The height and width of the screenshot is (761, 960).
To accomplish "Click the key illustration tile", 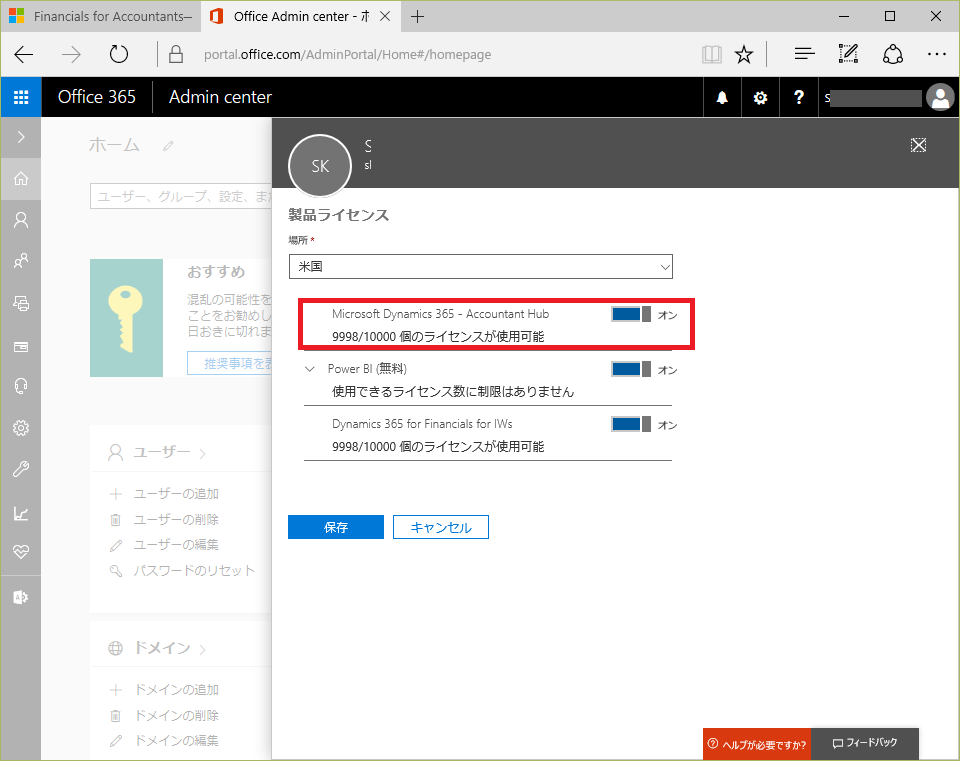I will click(x=126, y=318).
